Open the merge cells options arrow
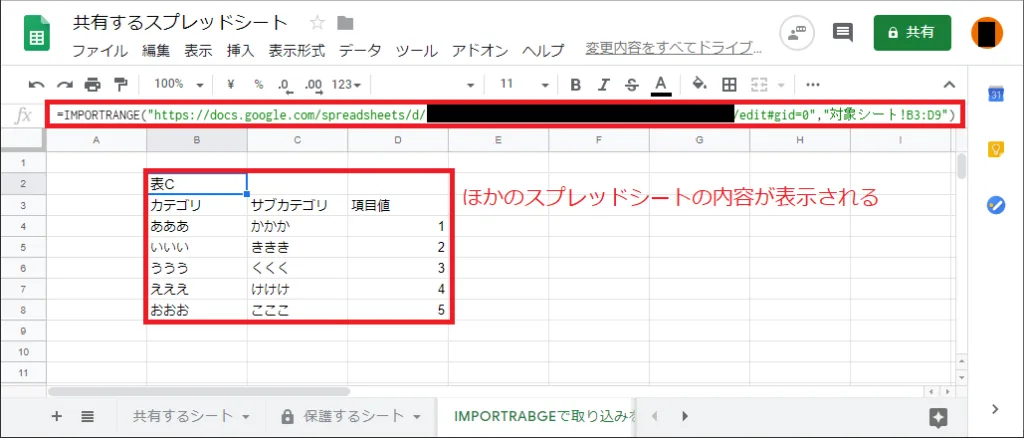 coord(780,85)
